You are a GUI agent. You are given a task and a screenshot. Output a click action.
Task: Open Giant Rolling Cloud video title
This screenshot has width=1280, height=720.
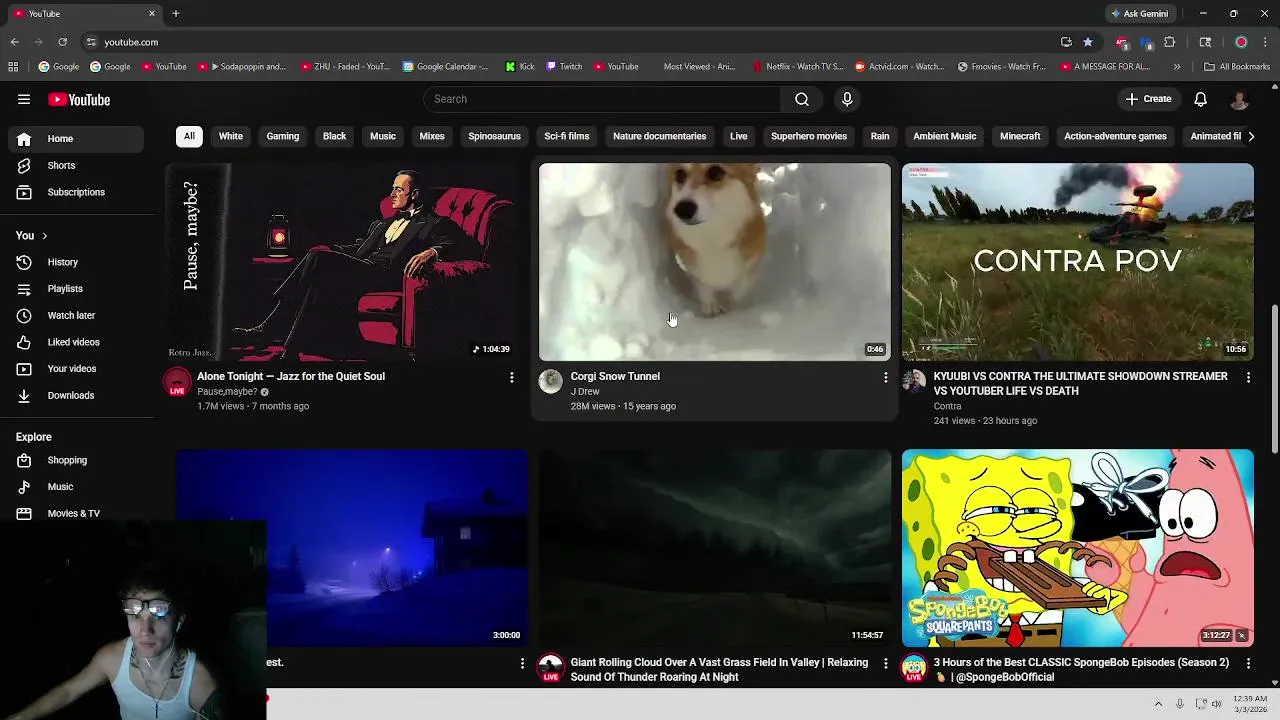coord(719,670)
